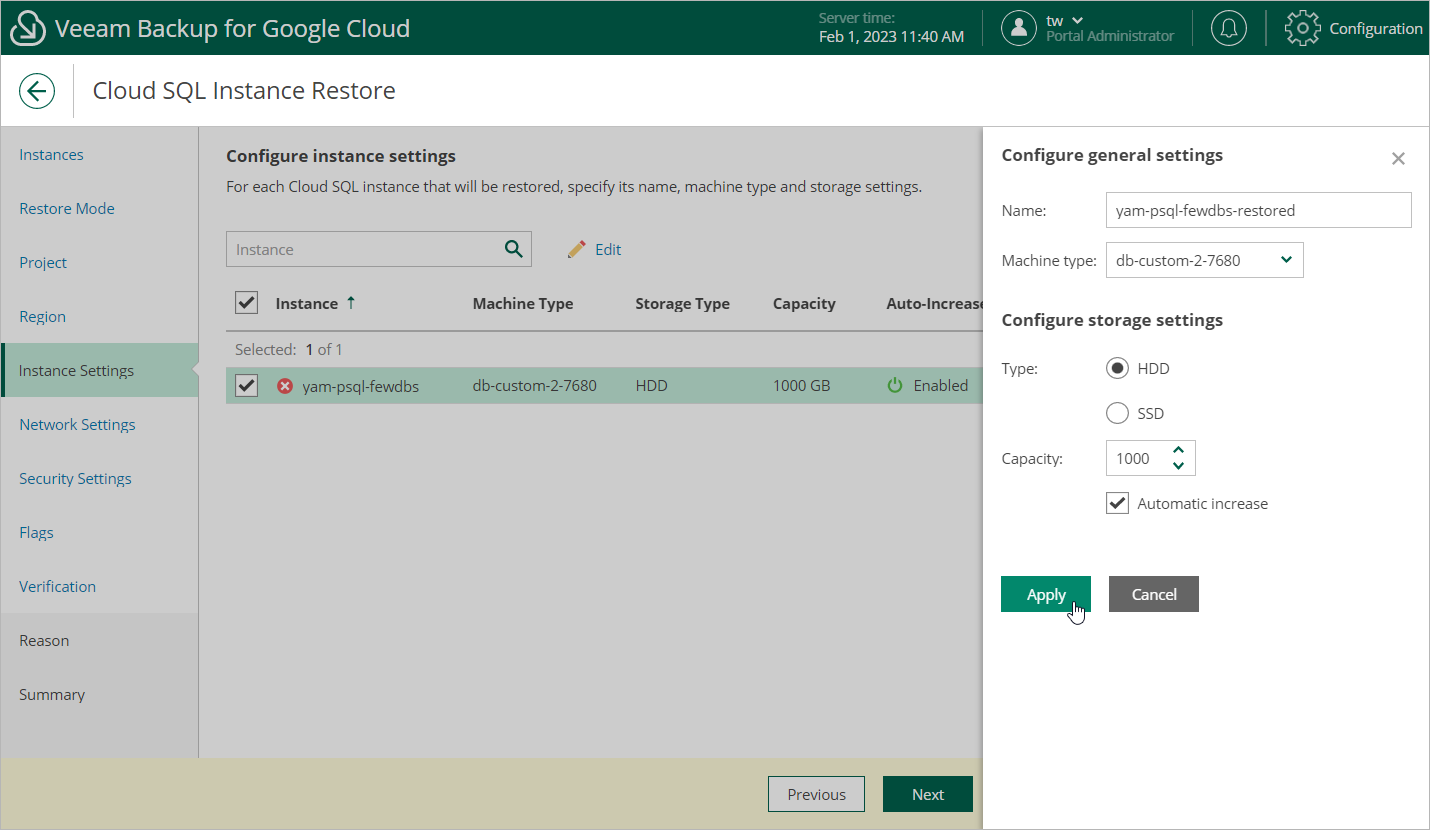Open the notifications bell icon
This screenshot has width=1430, height=830.
pos(1229,28)
